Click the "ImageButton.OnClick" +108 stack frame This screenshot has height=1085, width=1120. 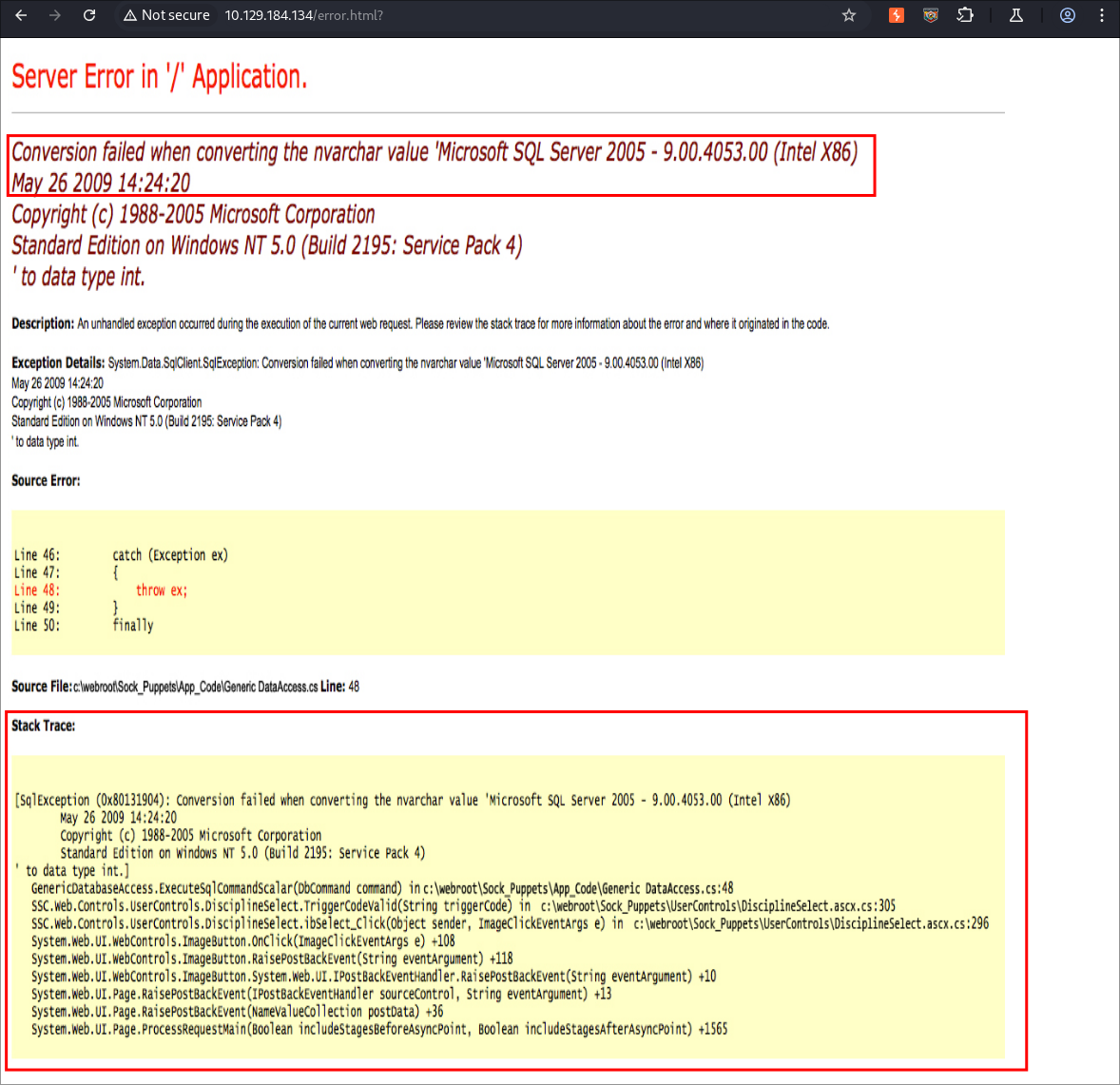(x=242, y=941)
